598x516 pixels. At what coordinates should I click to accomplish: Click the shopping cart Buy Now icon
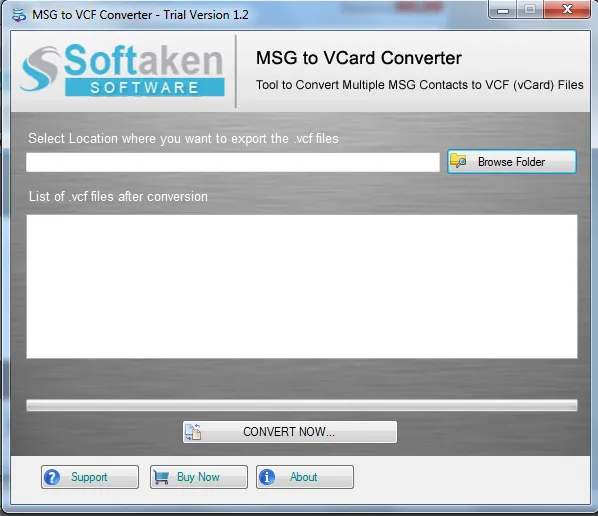[161, 477]
